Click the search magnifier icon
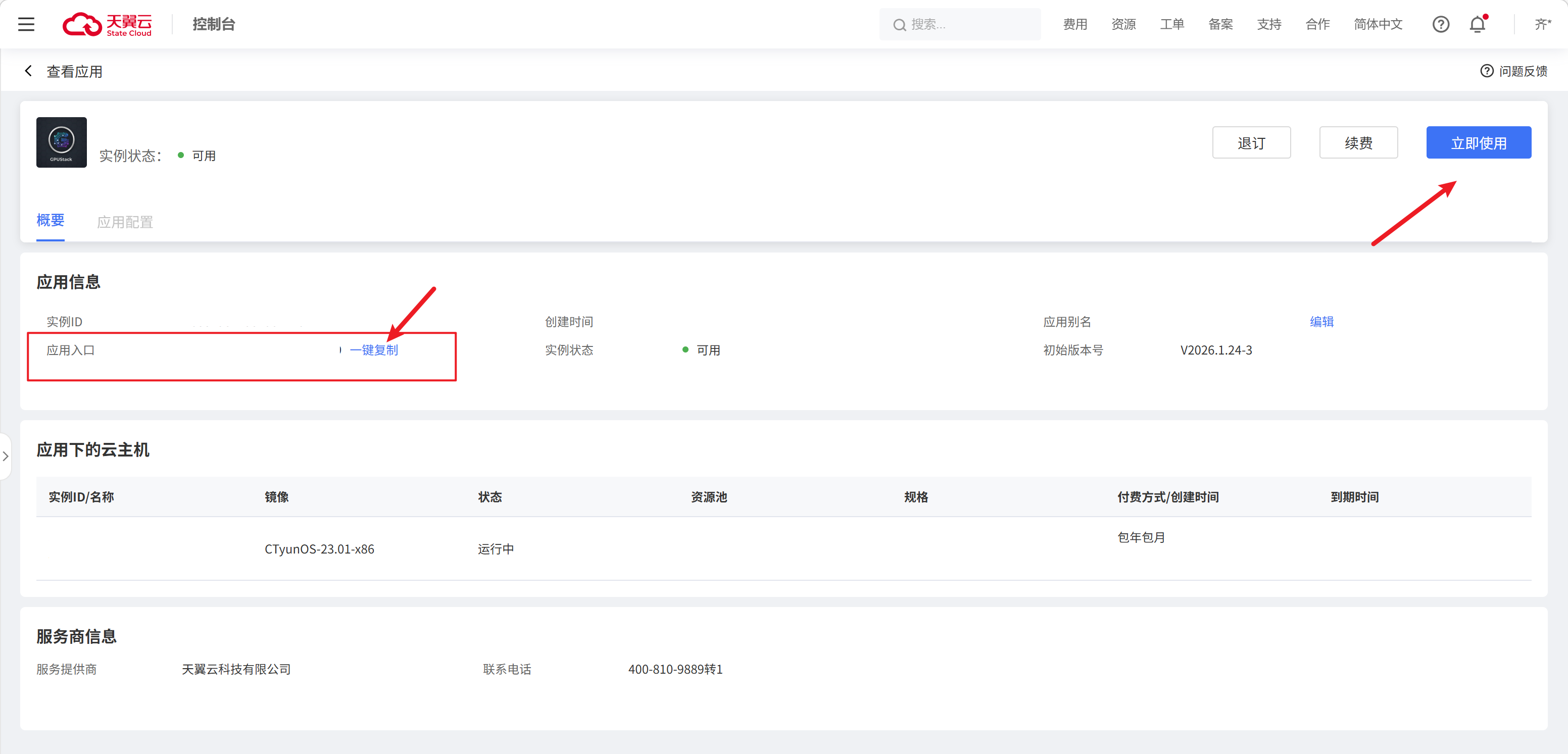1568x754 pixels. [899, 25]
